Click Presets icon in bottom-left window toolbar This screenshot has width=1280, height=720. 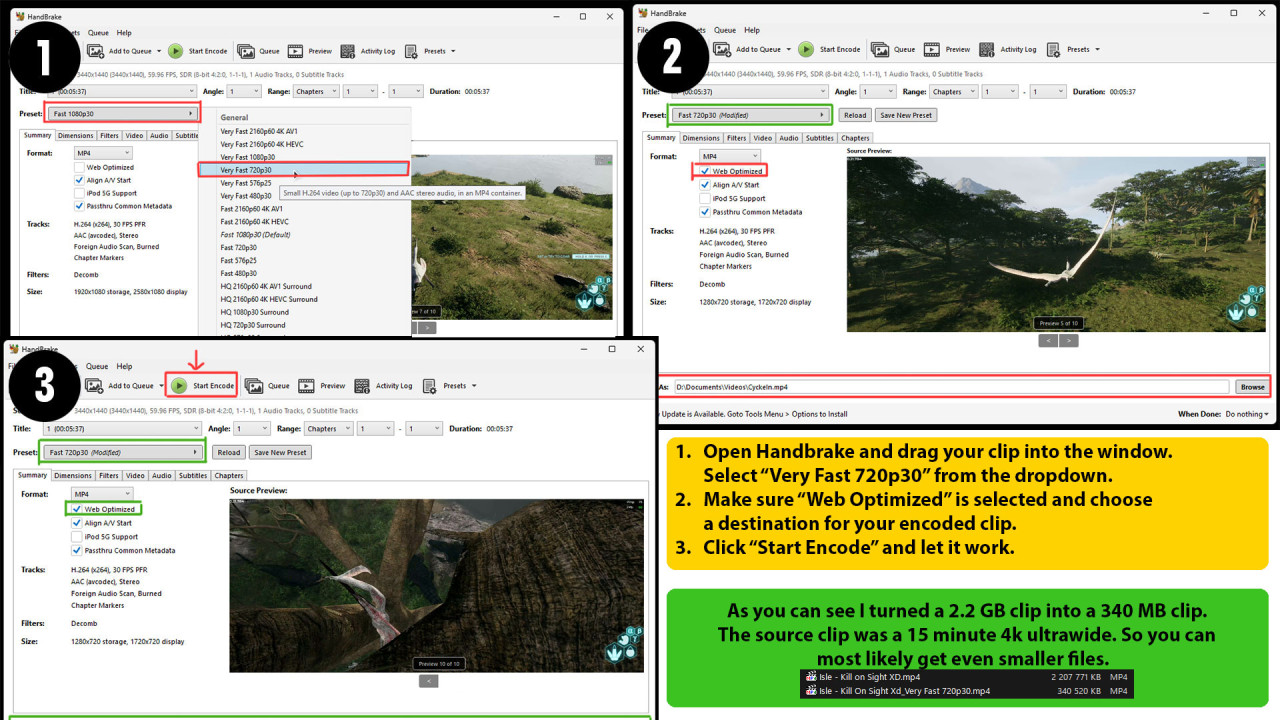tap(429, 385)
